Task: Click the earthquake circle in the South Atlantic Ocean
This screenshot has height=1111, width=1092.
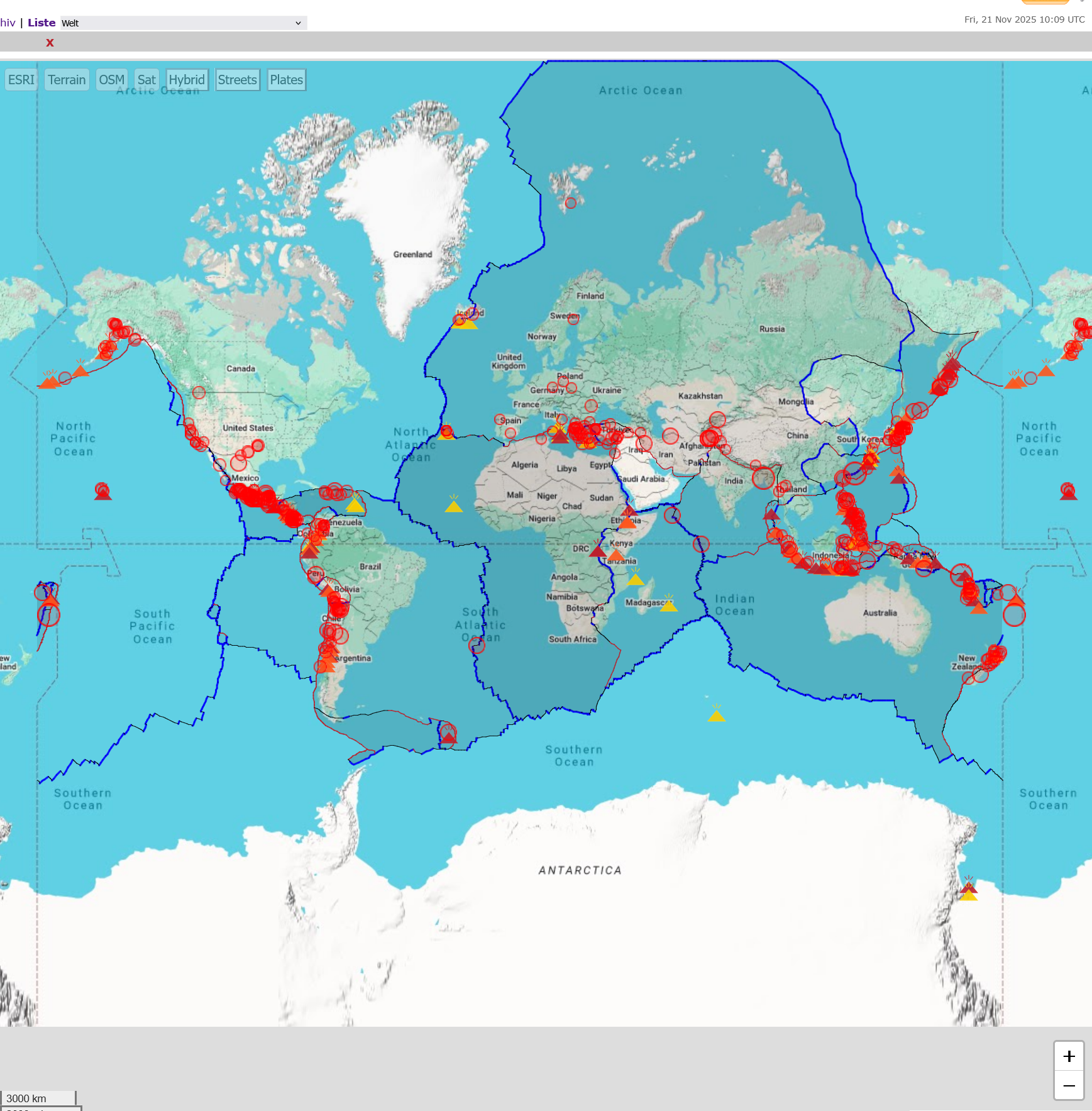Action: click(x=477, y=646)
